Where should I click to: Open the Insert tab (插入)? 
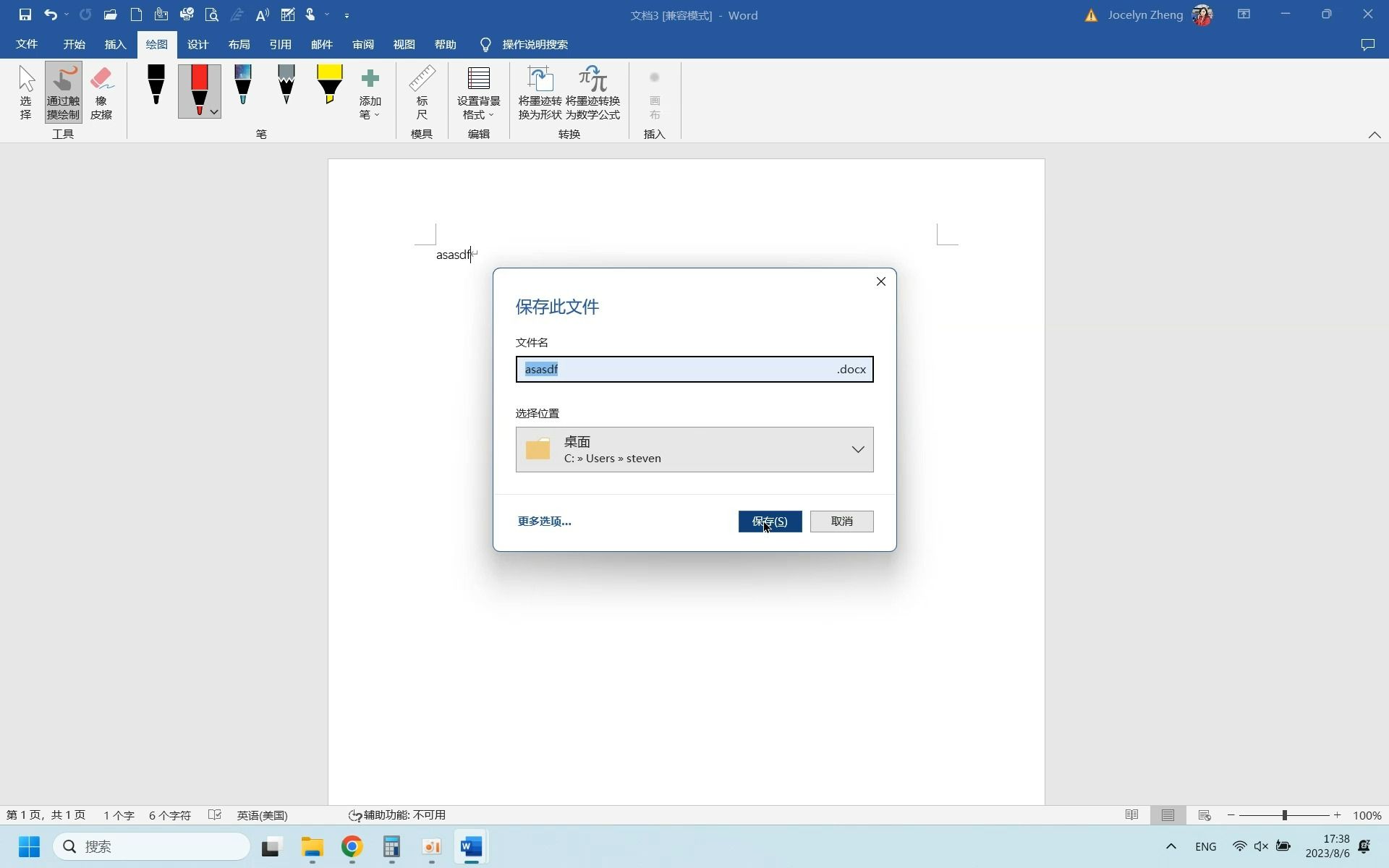tap(115, 44)
